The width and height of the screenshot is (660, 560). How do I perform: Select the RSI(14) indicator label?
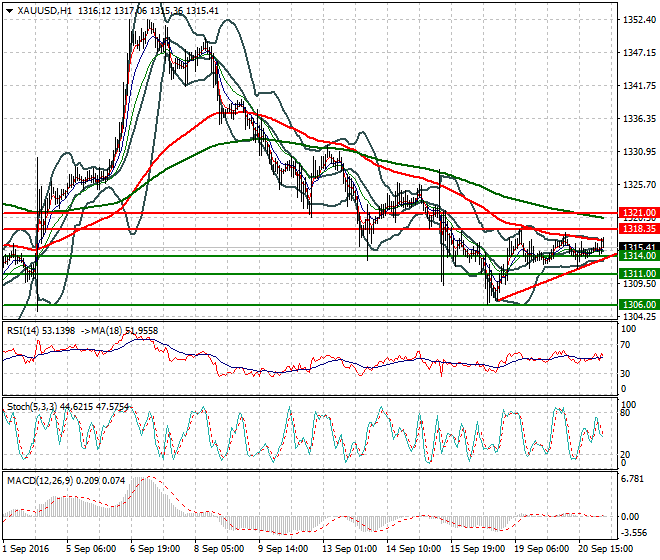click(24, 331)
